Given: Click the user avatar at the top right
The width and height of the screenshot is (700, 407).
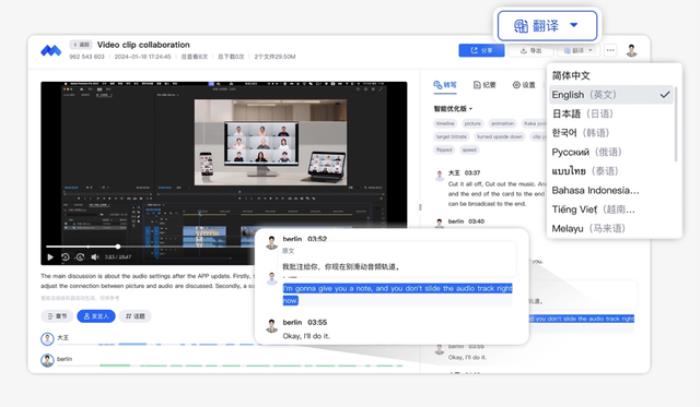Looking at the screenshot, I should point(631,50).
